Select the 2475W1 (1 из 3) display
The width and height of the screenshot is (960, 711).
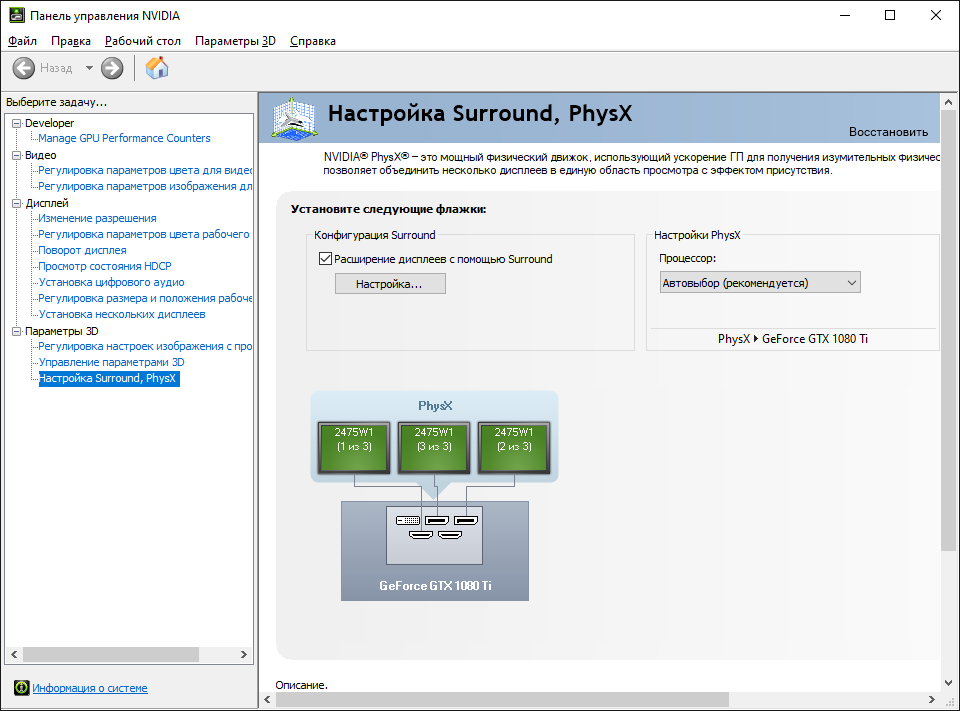tap(354, 448)
